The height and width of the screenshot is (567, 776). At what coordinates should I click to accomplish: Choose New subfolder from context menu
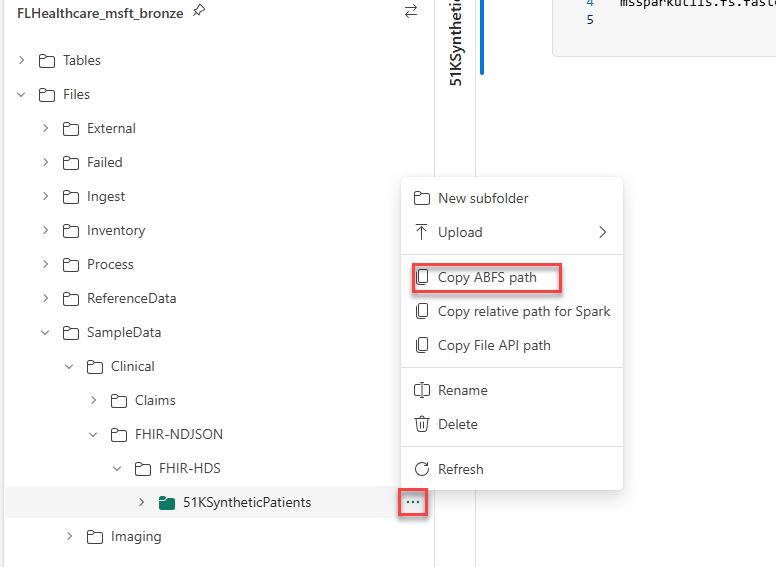tap(512, 198)
